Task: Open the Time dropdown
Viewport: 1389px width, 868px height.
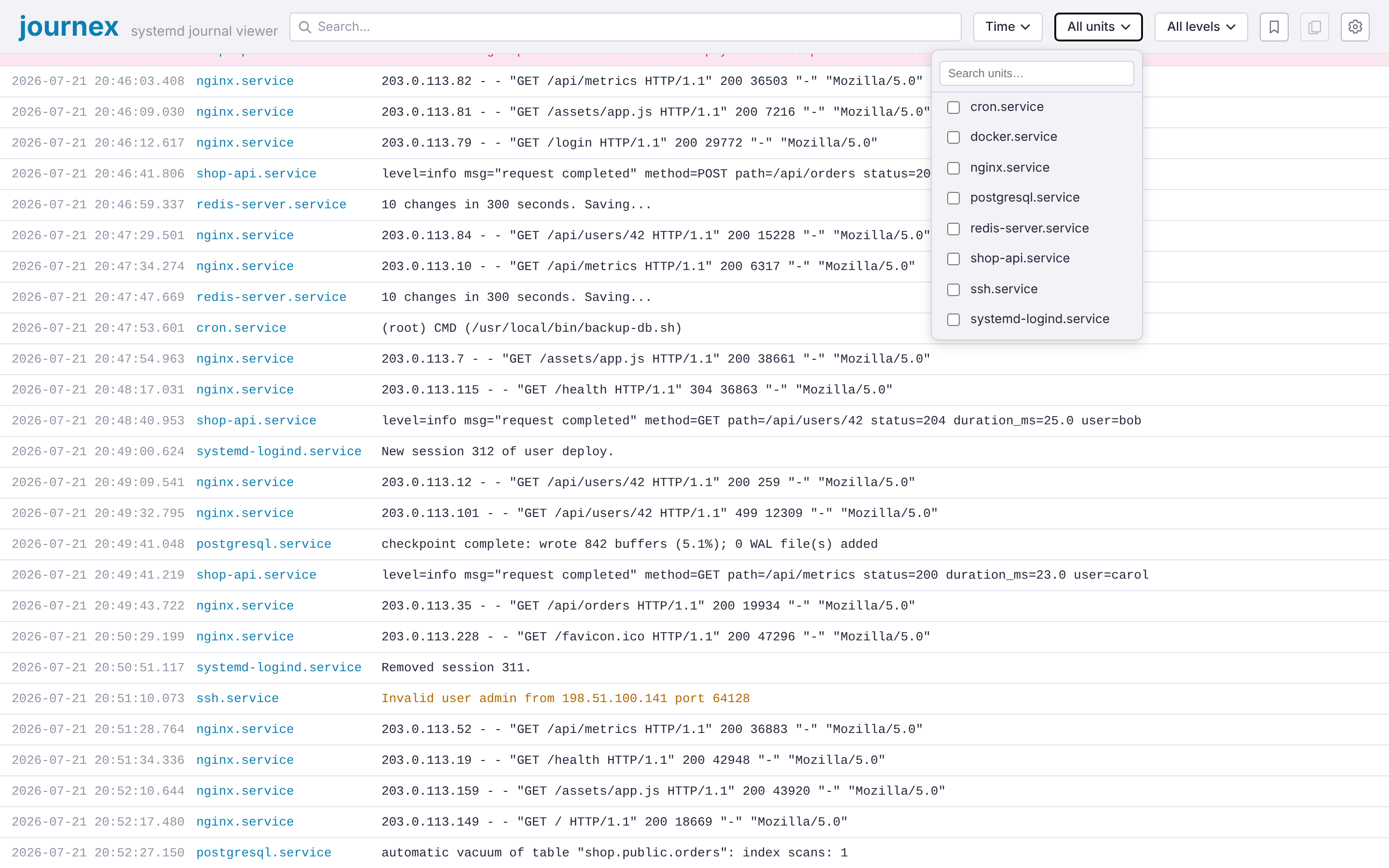Action: (1008, 27)
